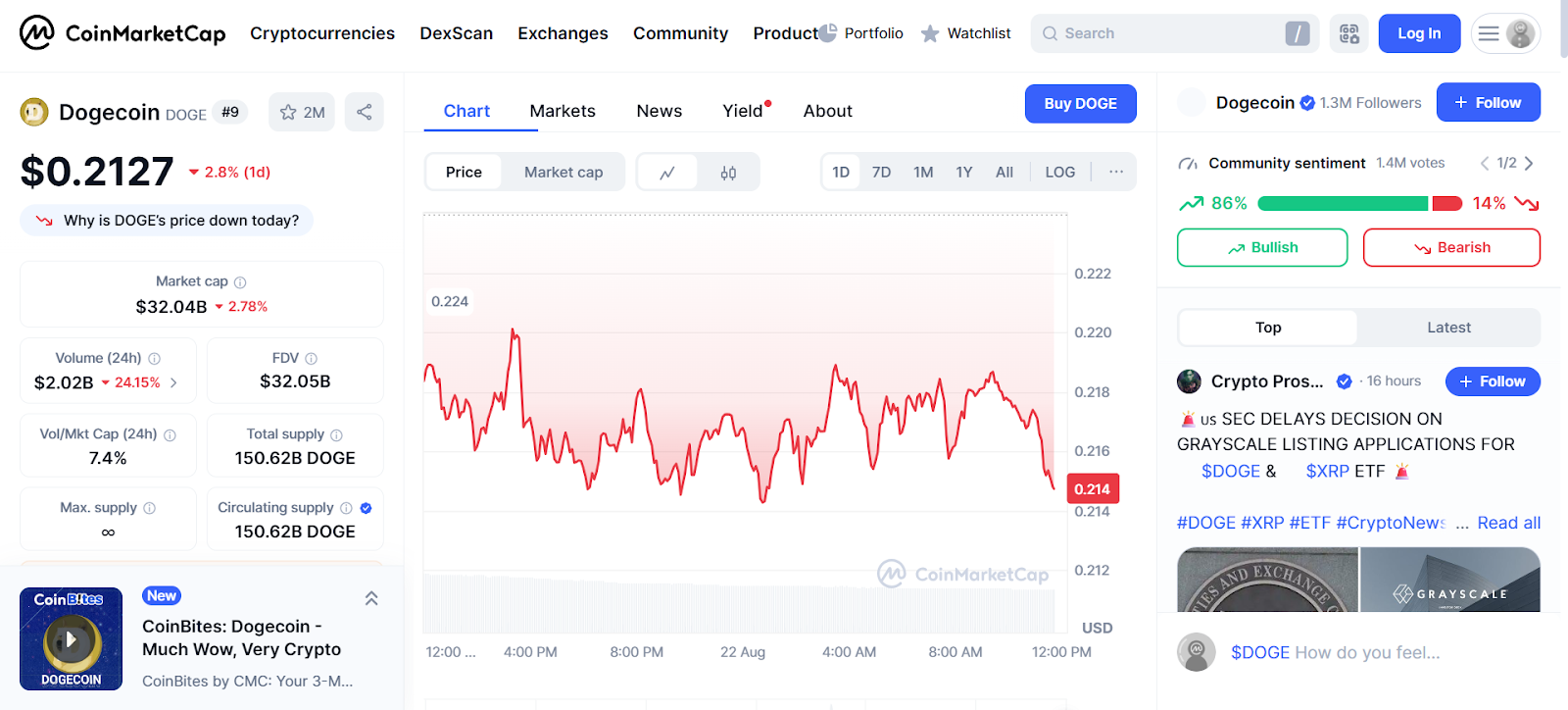Add Dogecoin to watchlist via star button

[x=302, y=112]
